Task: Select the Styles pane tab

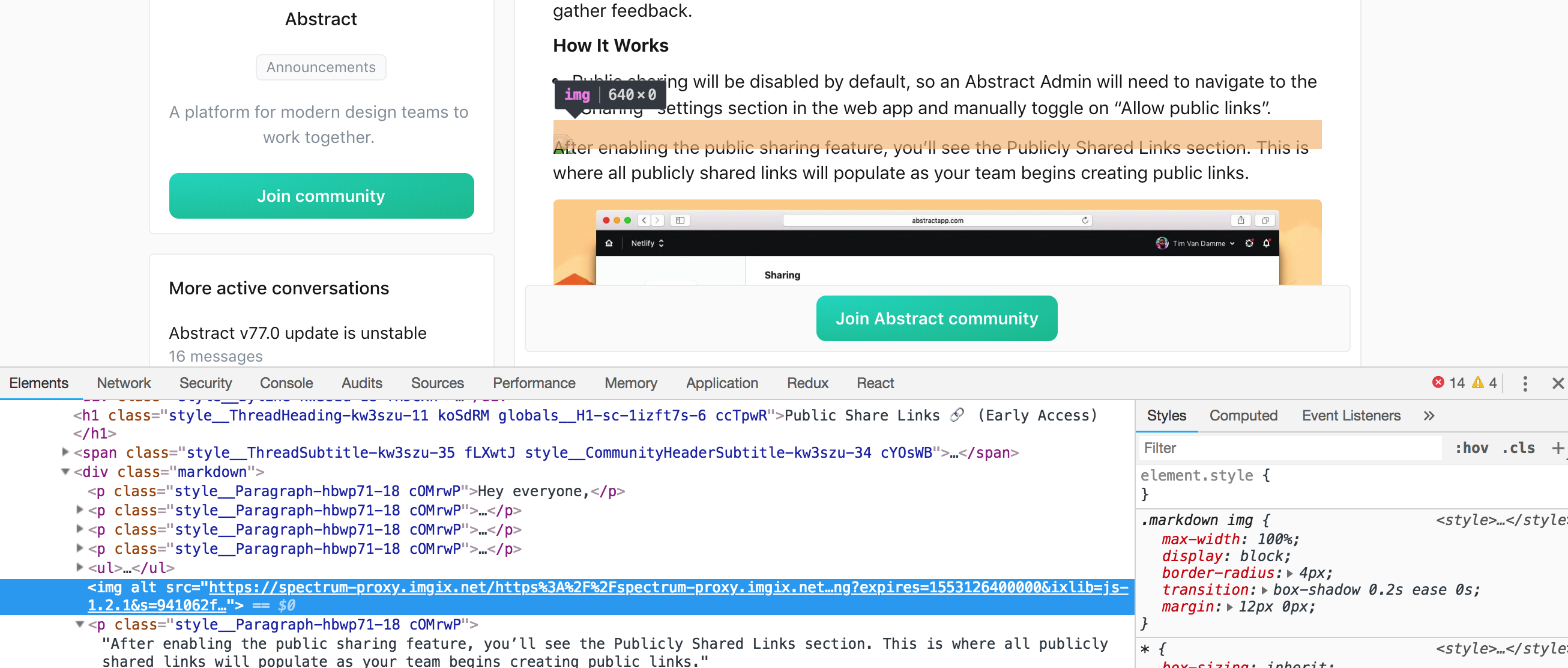Action: pyautogui.click(x=1166, y=416)
